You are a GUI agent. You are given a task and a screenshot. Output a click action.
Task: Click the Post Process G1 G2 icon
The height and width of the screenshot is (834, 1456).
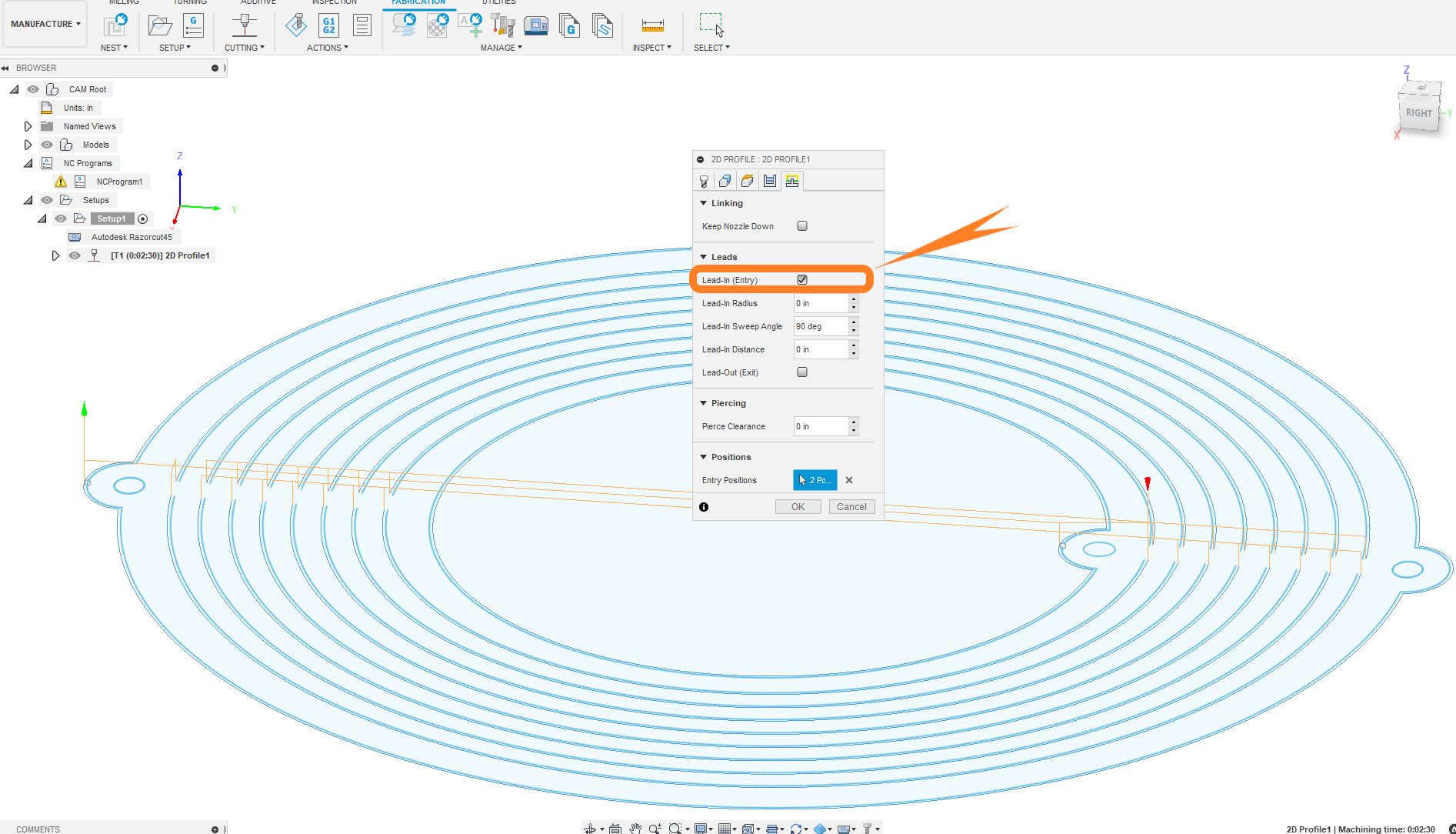pyautogui.click(x=328, y=25)
